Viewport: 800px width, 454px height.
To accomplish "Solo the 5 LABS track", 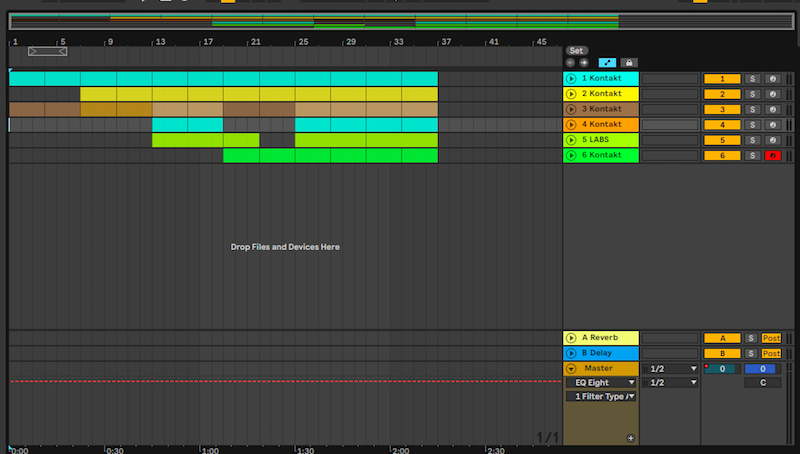I will [752, 140].
